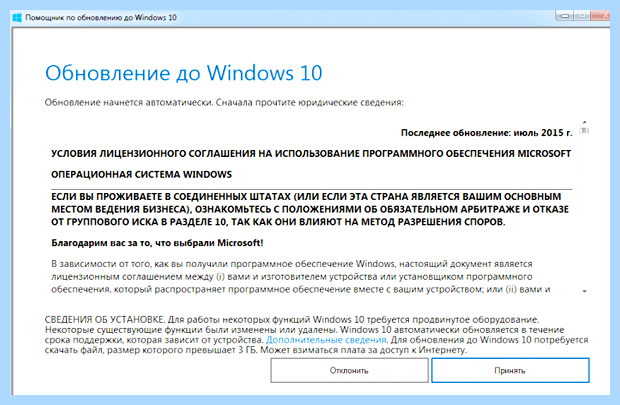
Task: Minimize the Windows 10 upgrade assistant window
Action: coord(565,16)
